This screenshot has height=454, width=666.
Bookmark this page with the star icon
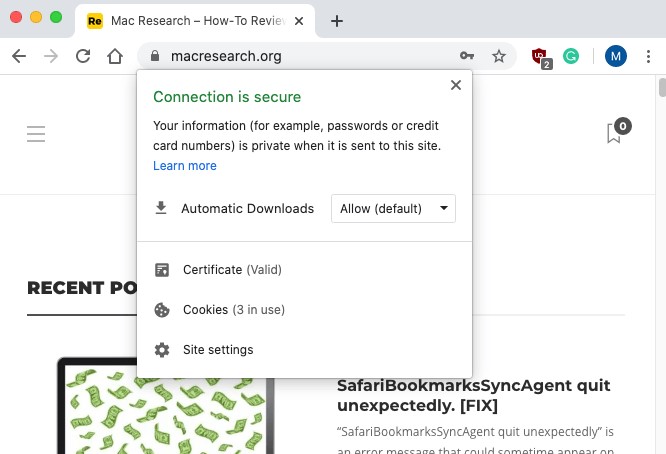[499, 56]
